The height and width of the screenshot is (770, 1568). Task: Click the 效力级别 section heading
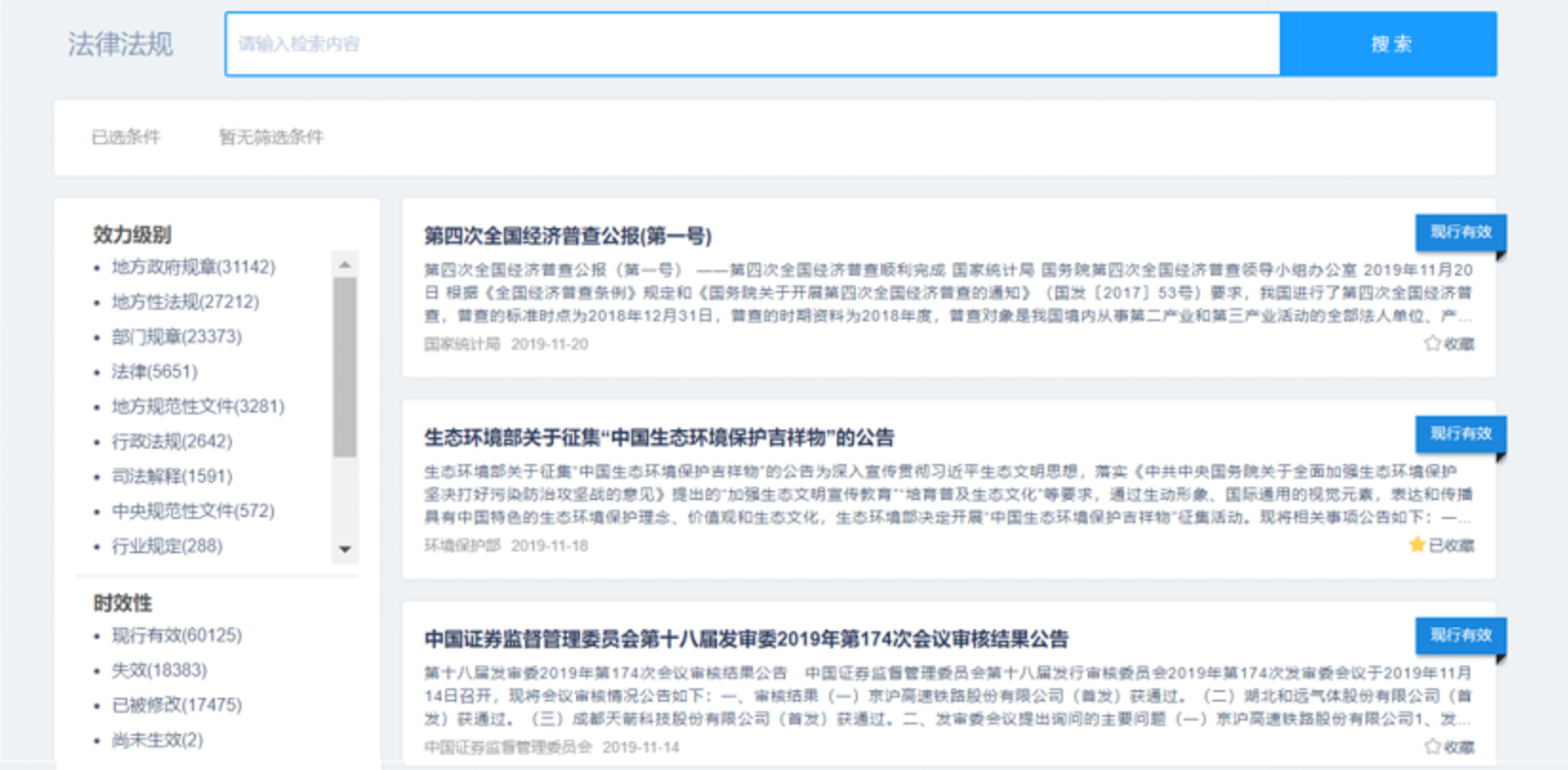pyautogui.click(x=132, y=234)
